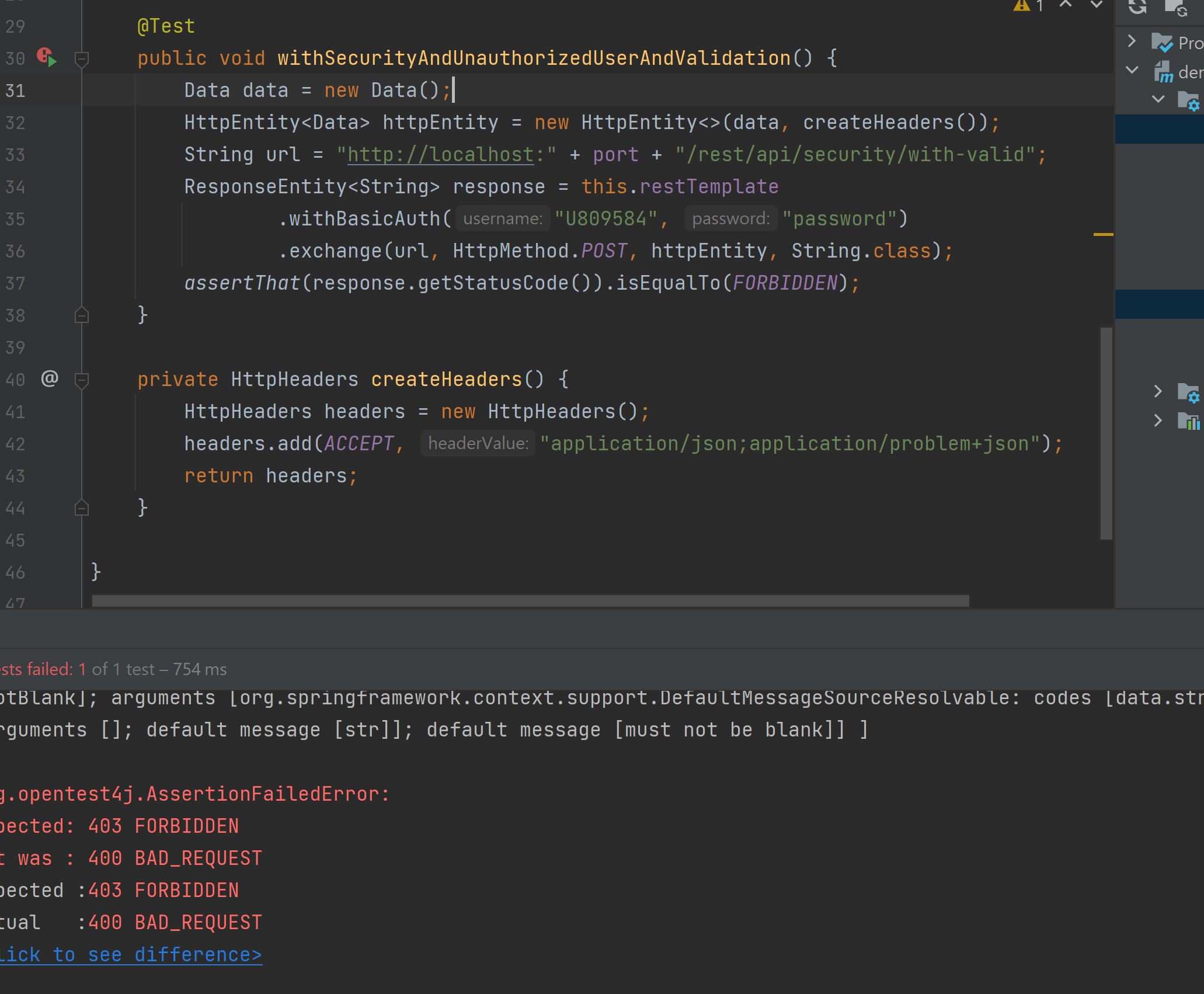The image size is (1204, 994).
Task: Reload all Maven projects
Action: [x=1137, y=6]
